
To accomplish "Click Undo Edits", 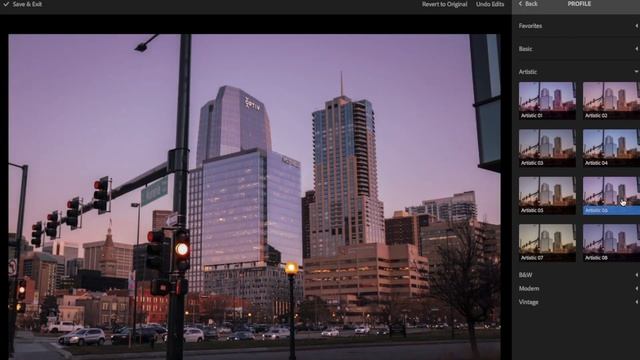I will 490,4.
